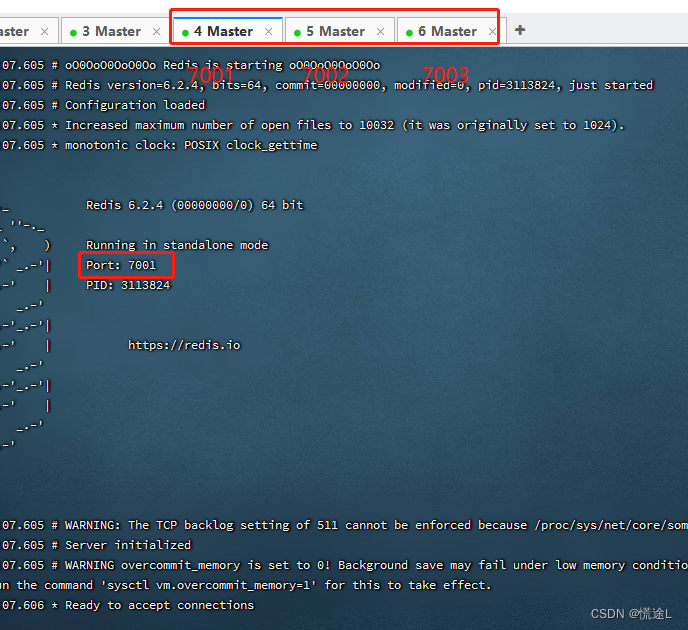Click the https://redis.io URL text
Viewport: 688px width, 630px height.
(184, 345)
